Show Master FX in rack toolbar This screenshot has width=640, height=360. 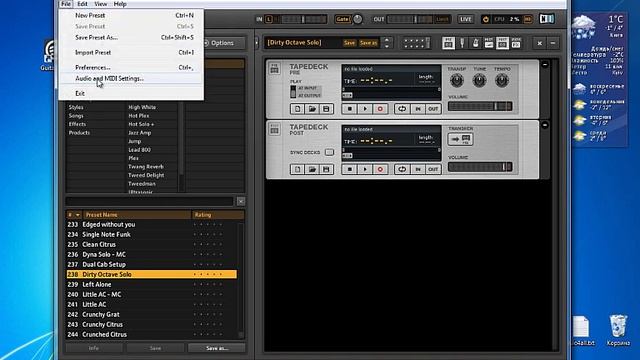pyautogui.click(x=516, y=43)
